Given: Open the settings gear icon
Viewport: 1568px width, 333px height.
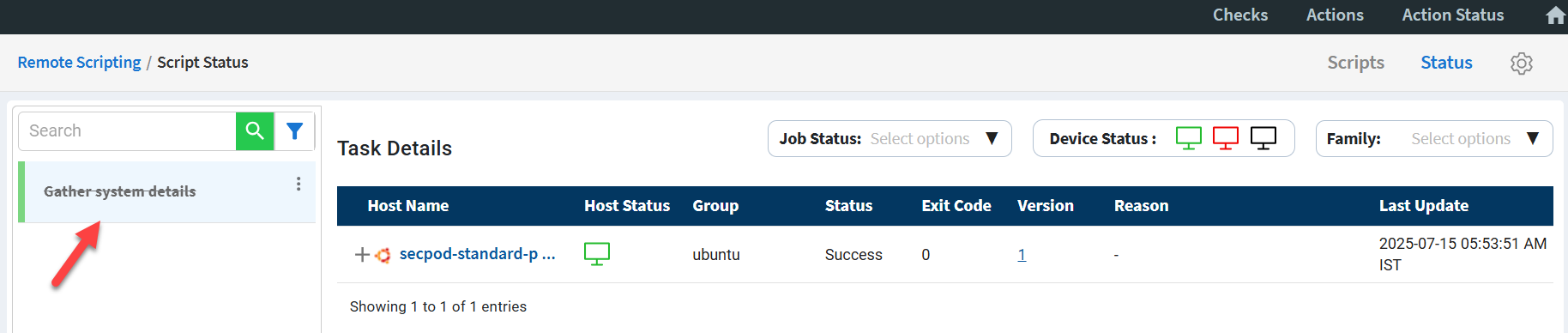Looking at the screenshot, I should click(x=1521, y=64).
